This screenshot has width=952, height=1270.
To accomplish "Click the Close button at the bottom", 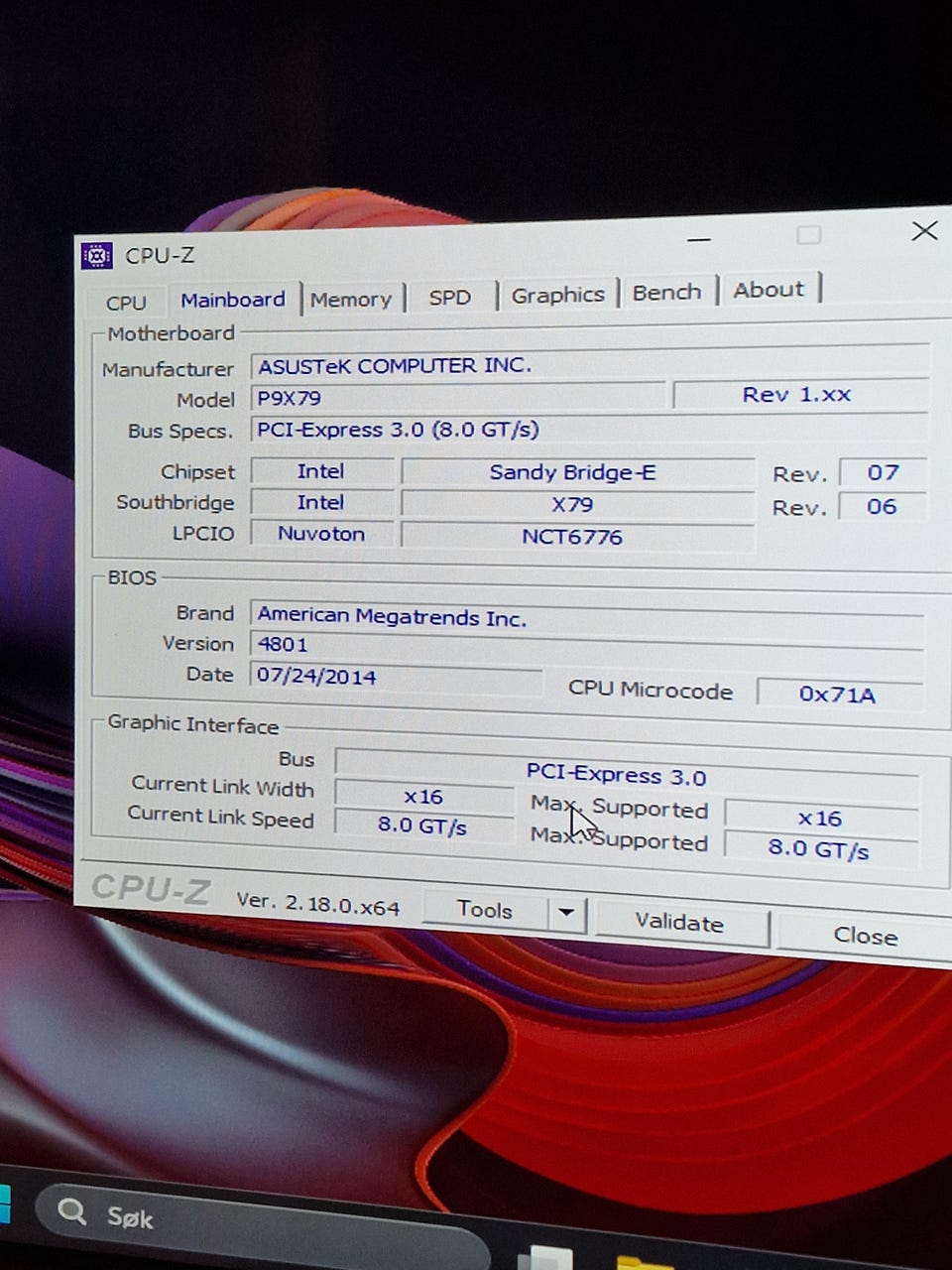I will pyautogui.click(x=865, y=936).
